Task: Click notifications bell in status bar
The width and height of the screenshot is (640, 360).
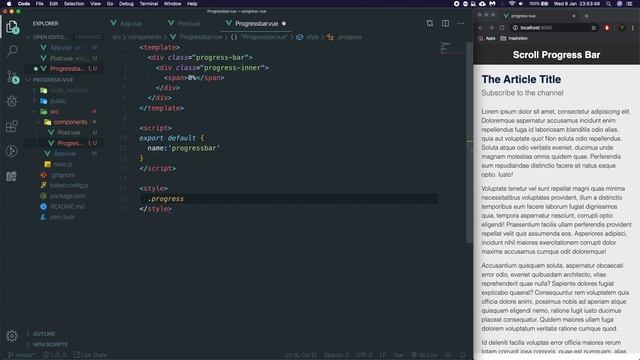Action: point(462,355)
